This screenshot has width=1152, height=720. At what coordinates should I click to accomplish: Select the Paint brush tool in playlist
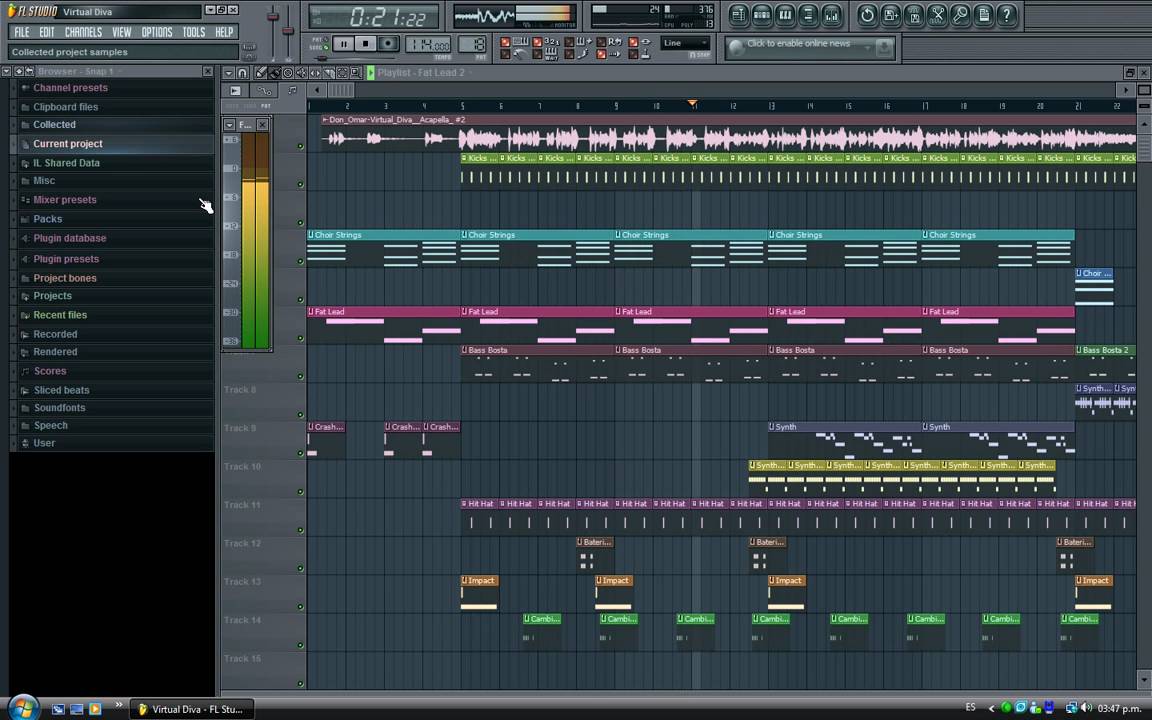tap(274, 73)
